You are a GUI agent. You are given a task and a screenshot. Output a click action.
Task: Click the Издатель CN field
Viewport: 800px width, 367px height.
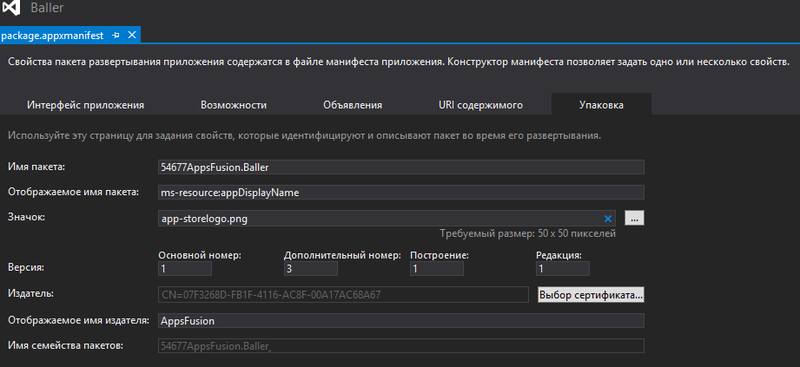click(343, 295)
